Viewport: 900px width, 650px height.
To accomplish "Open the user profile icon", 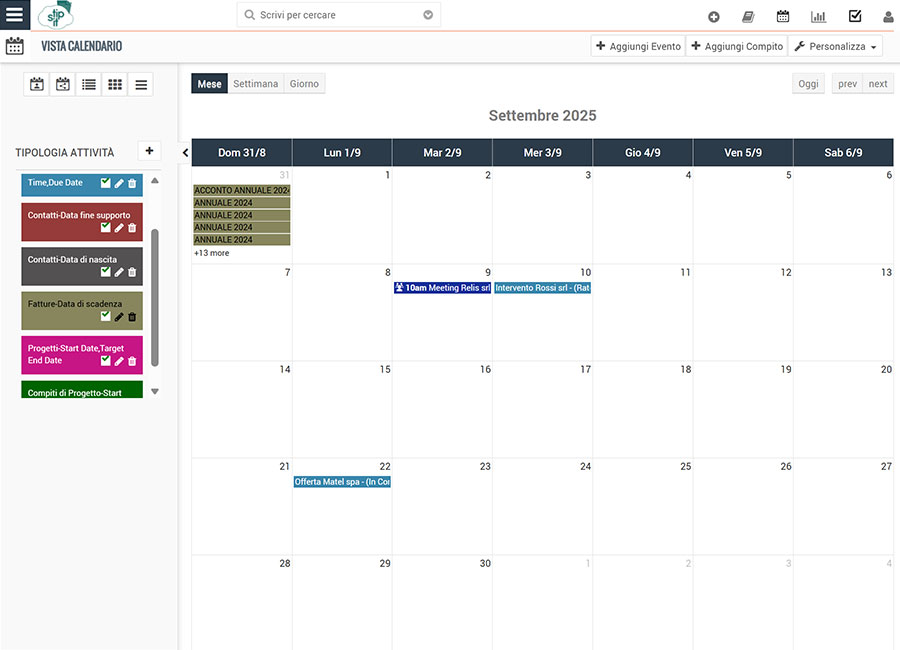I will coord(888,16).
